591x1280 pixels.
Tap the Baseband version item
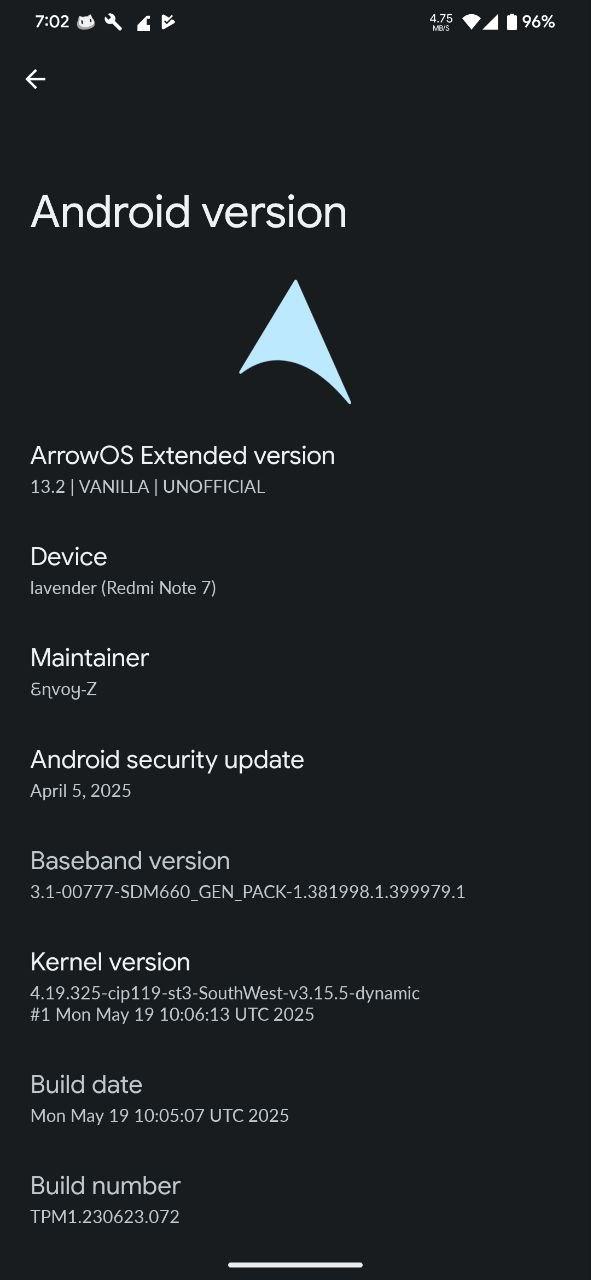point(295,875)
